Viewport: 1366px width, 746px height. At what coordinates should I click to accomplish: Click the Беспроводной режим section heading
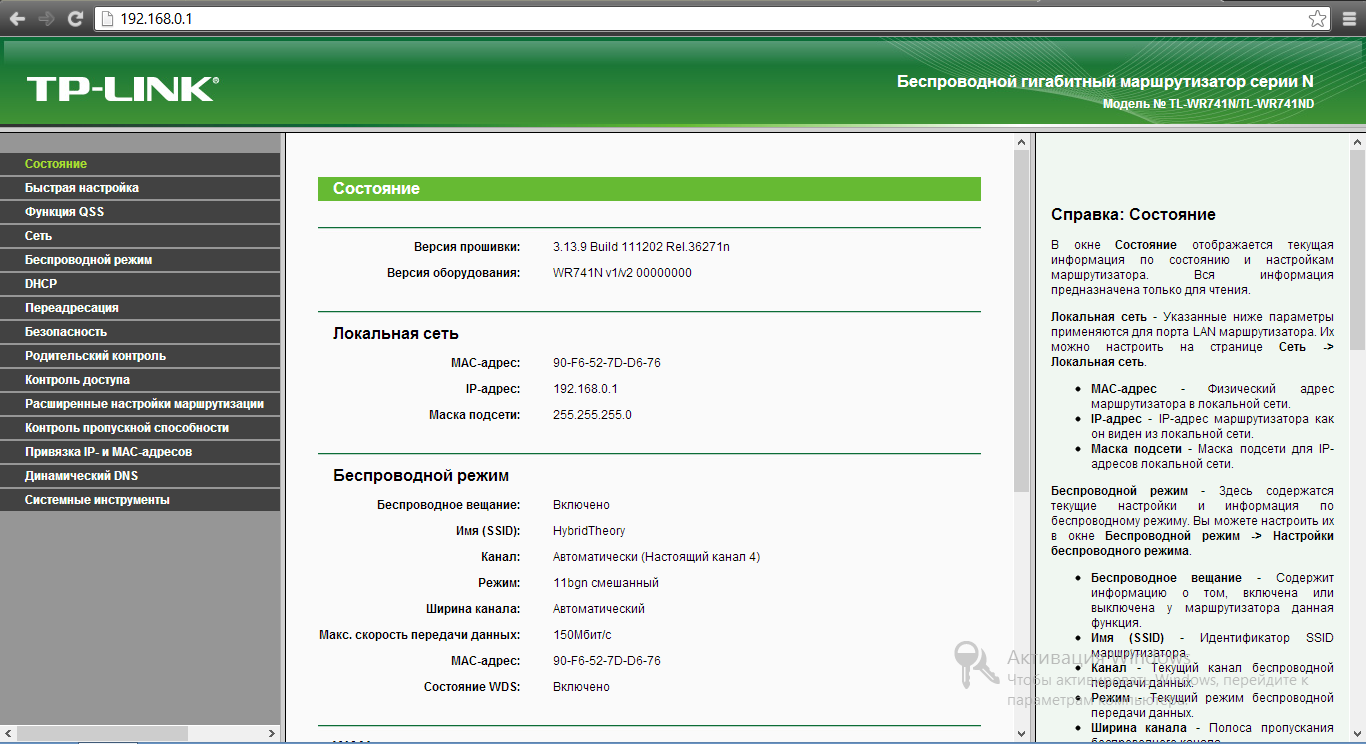coord(421,476)
